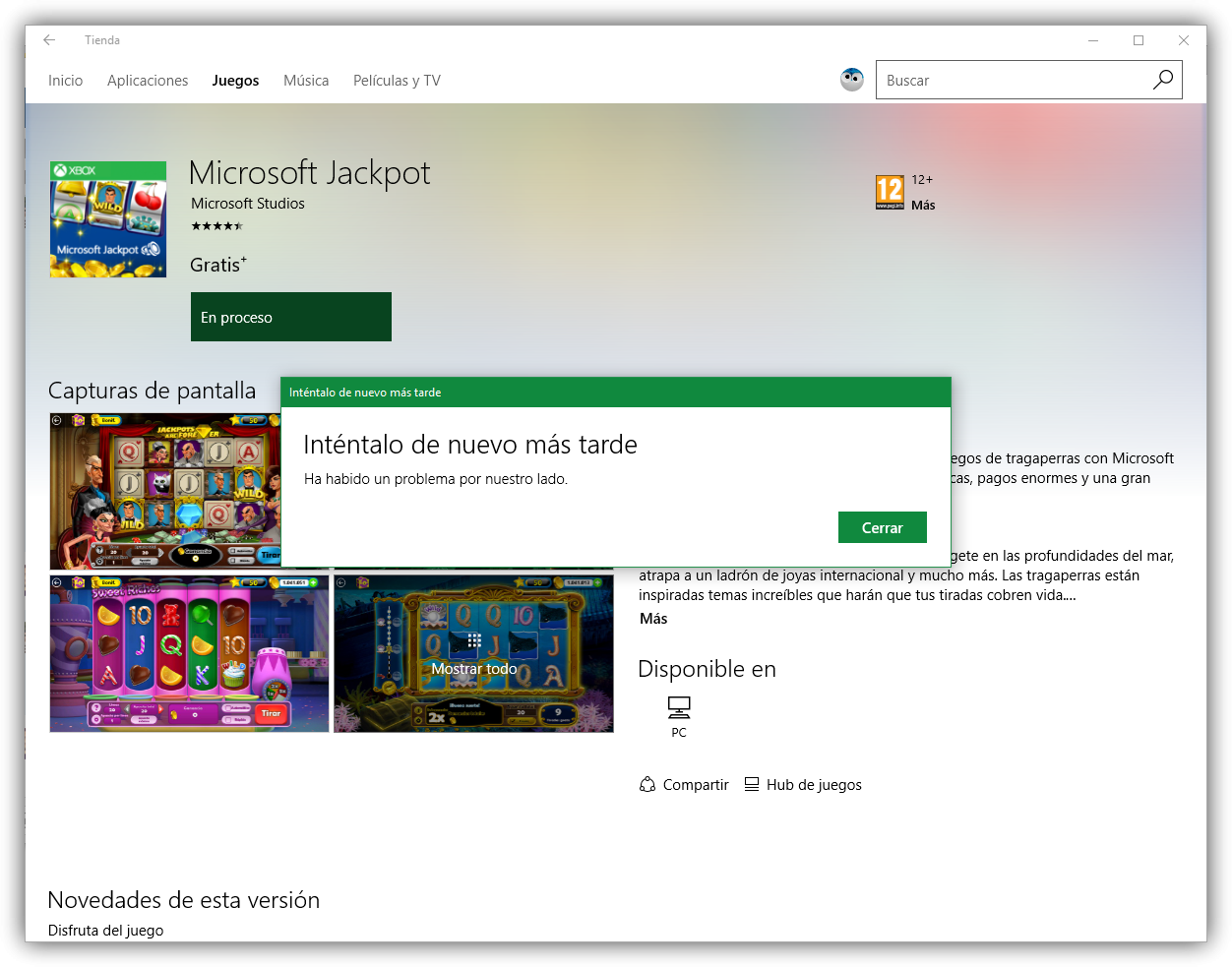1232x967 pixels.
Task: Click the search magnifier icon
Action: [x=1163, y=80]
